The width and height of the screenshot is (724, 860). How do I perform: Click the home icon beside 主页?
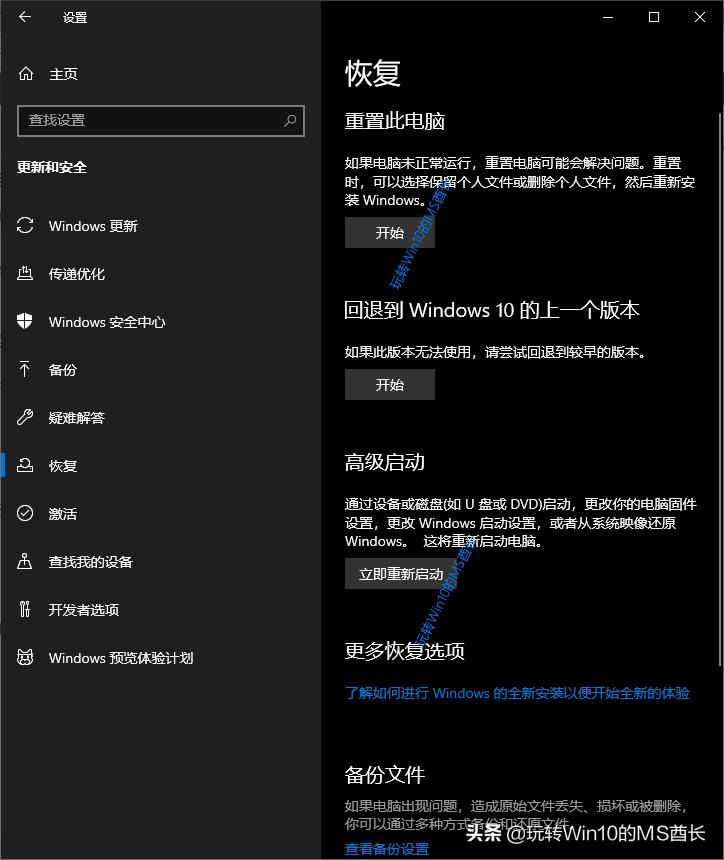[26, 73]
